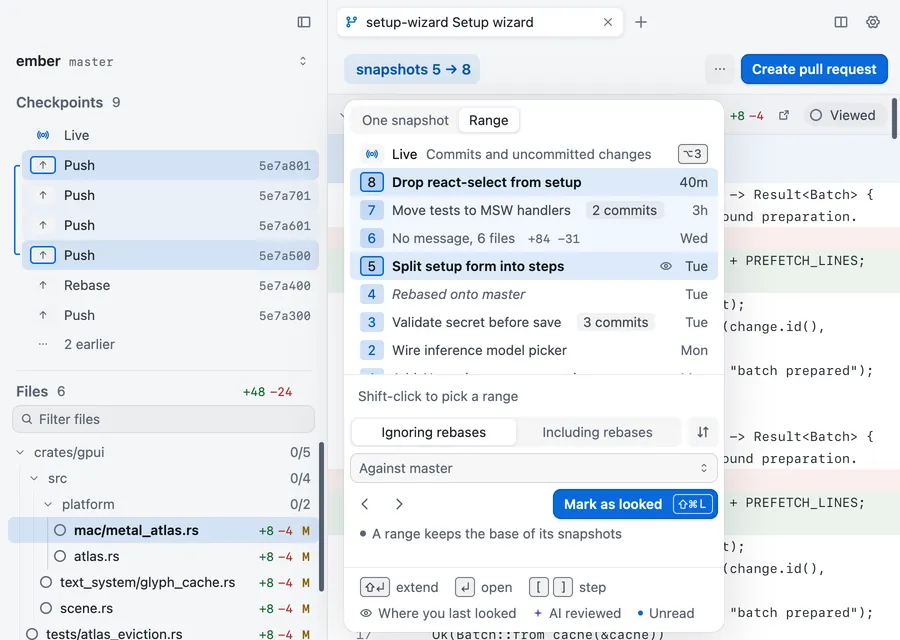Toggle split view layout icon
The height and width of the screenshot is (640, 900).
[840, 22]
